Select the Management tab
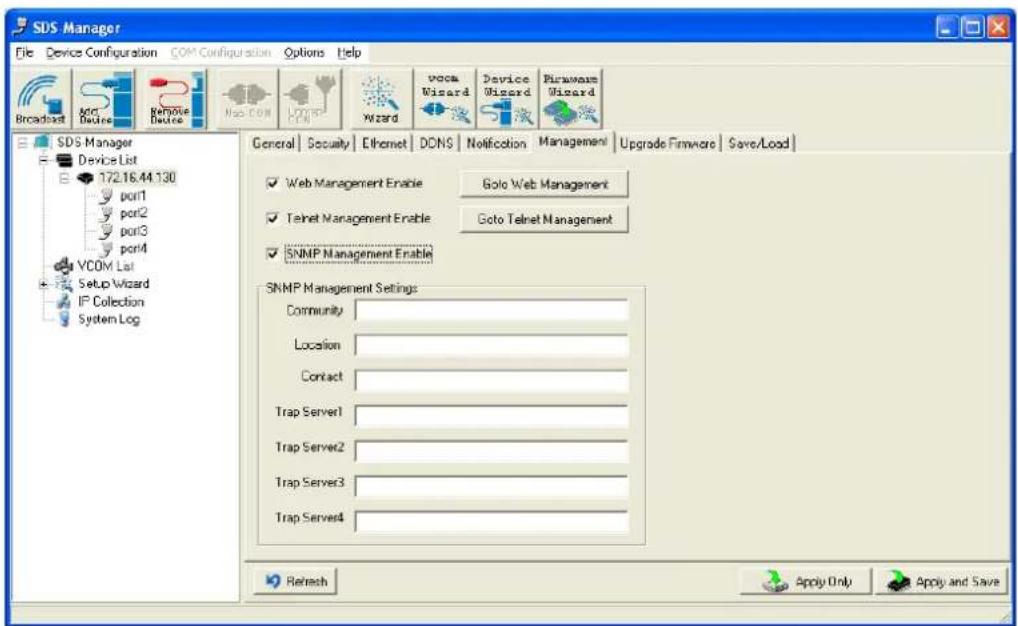The width and height of the screenshot is (1018, 626). tap(573, 142)
